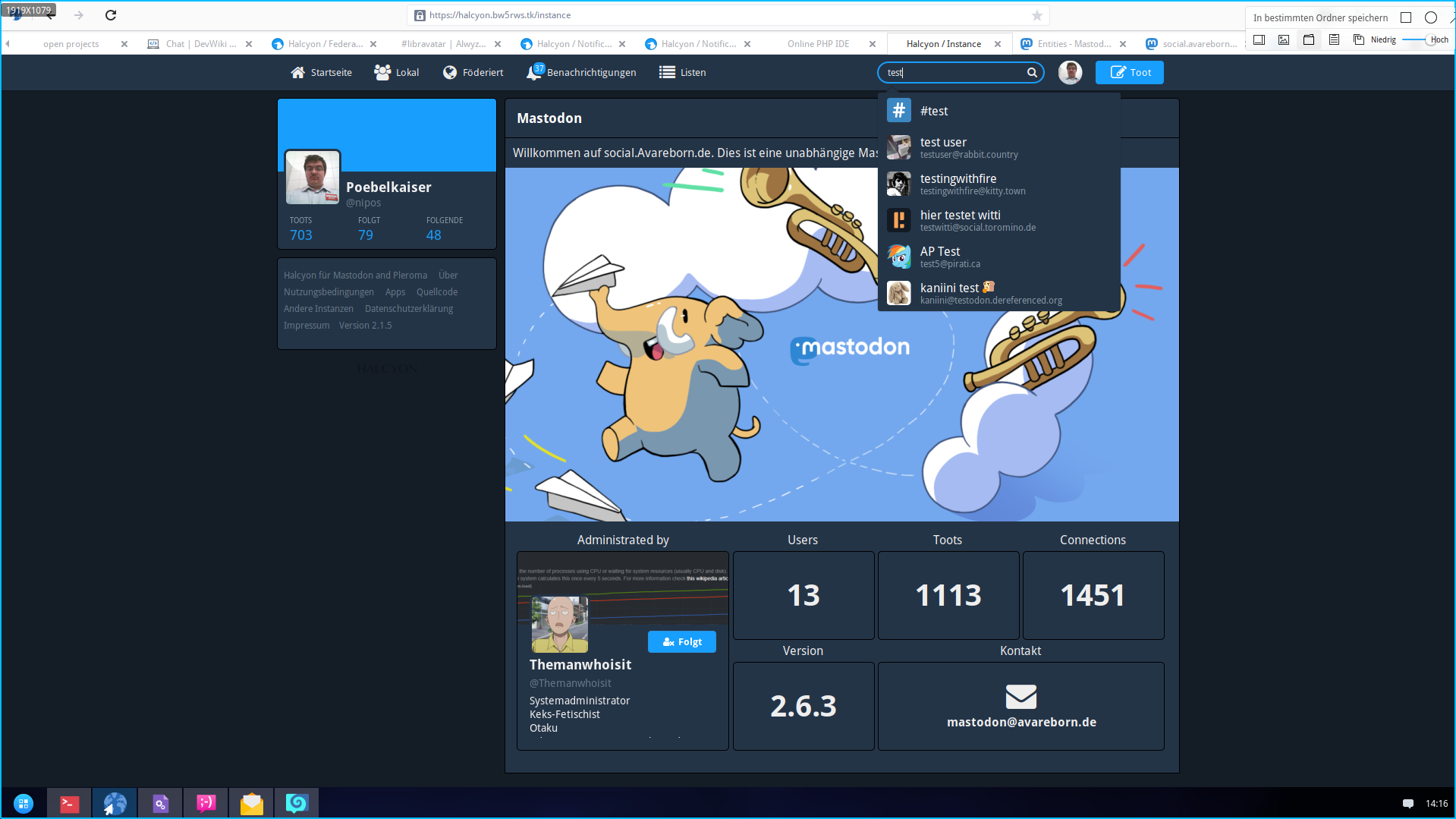This screenshot has width=1456, height=819.
Task: Toggle the circle capture shape
Action: (x=1431, y=17)
